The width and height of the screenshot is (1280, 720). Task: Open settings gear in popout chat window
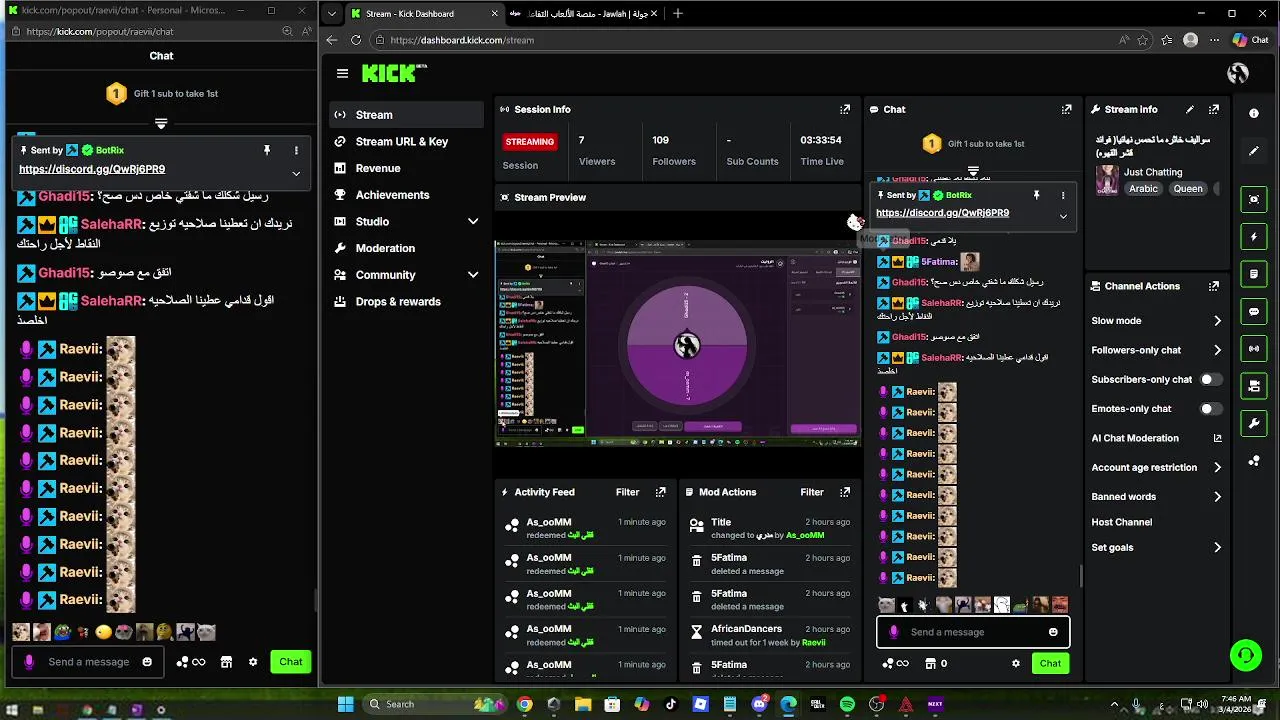pyautogui.click(x=253, y=662)
